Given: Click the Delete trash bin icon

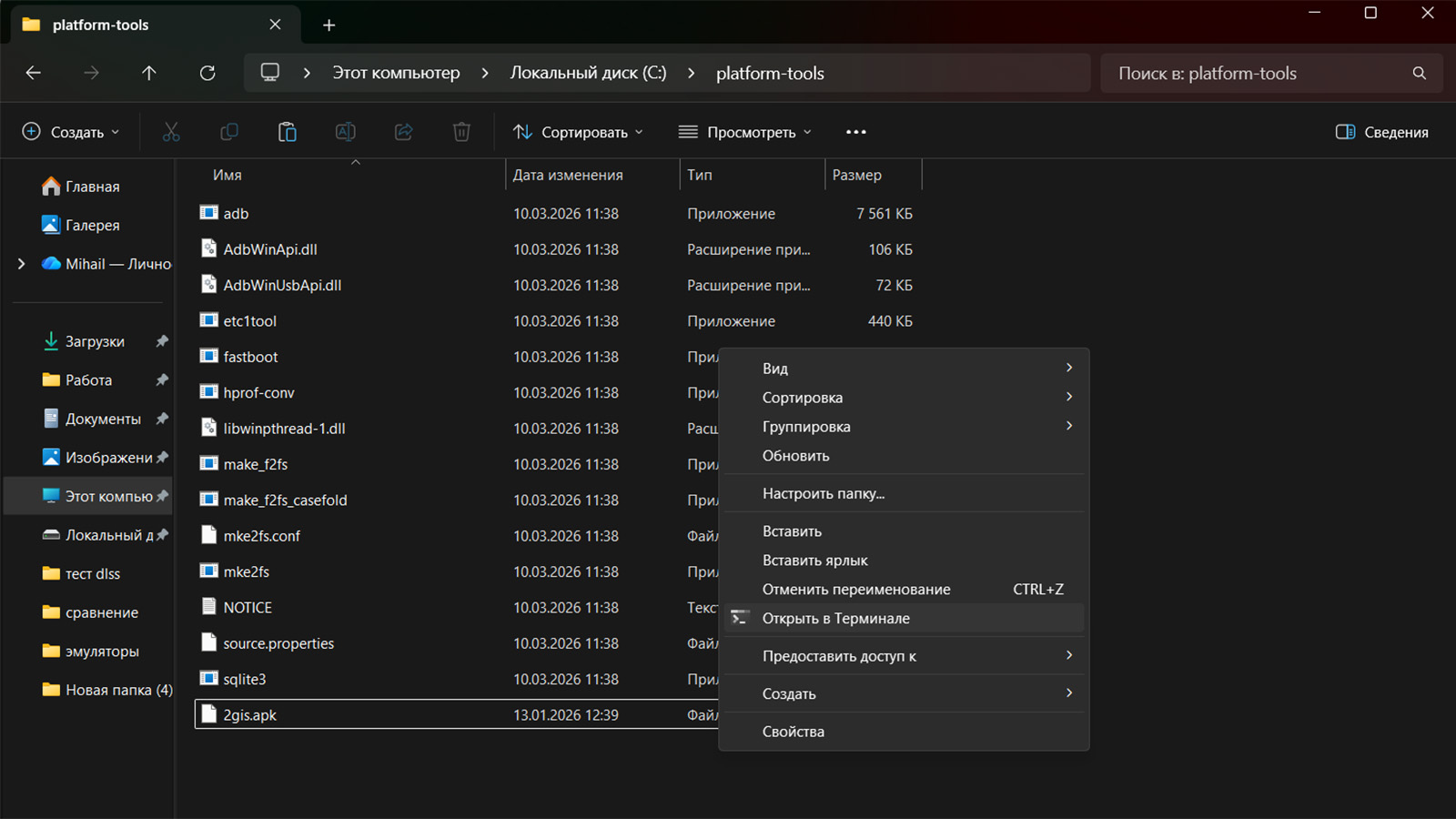Looking at the screenshot, I should point(461,132).
